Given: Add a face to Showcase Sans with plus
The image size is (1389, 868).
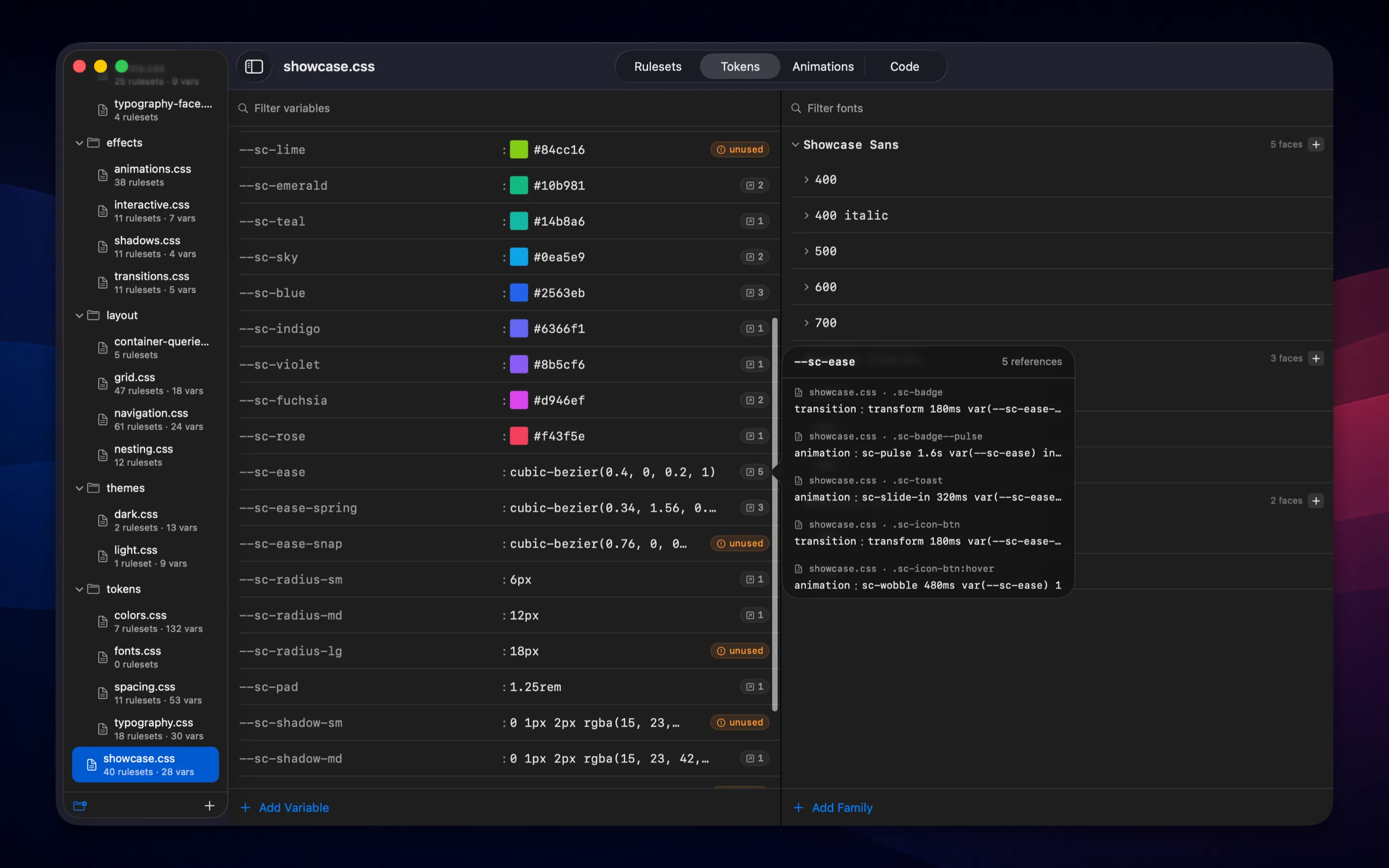Looking at the screenshot, I should coord(1316,145).
